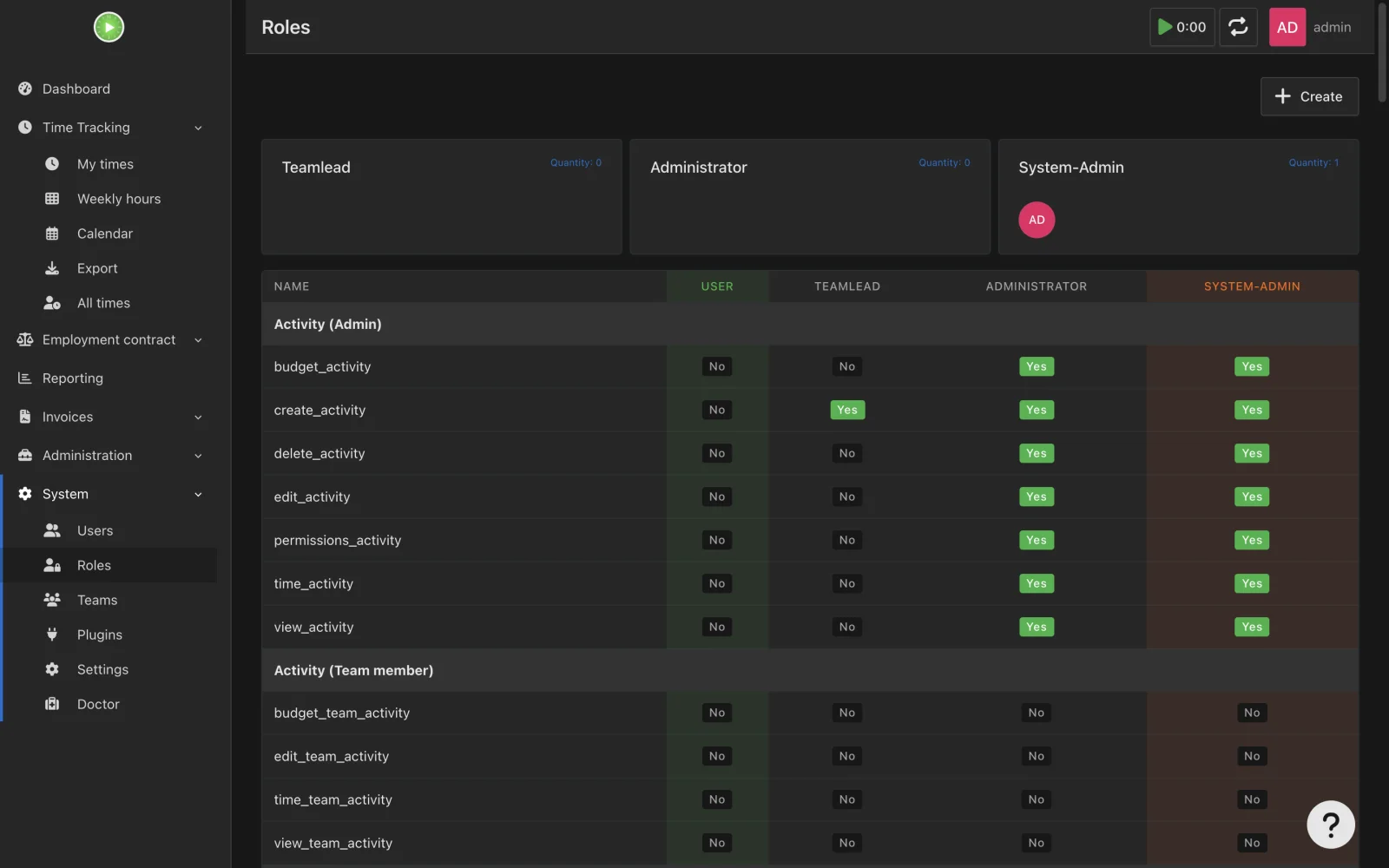
Task: Click the AD user avatar in System-Admin card
Action: [1037, 220]
